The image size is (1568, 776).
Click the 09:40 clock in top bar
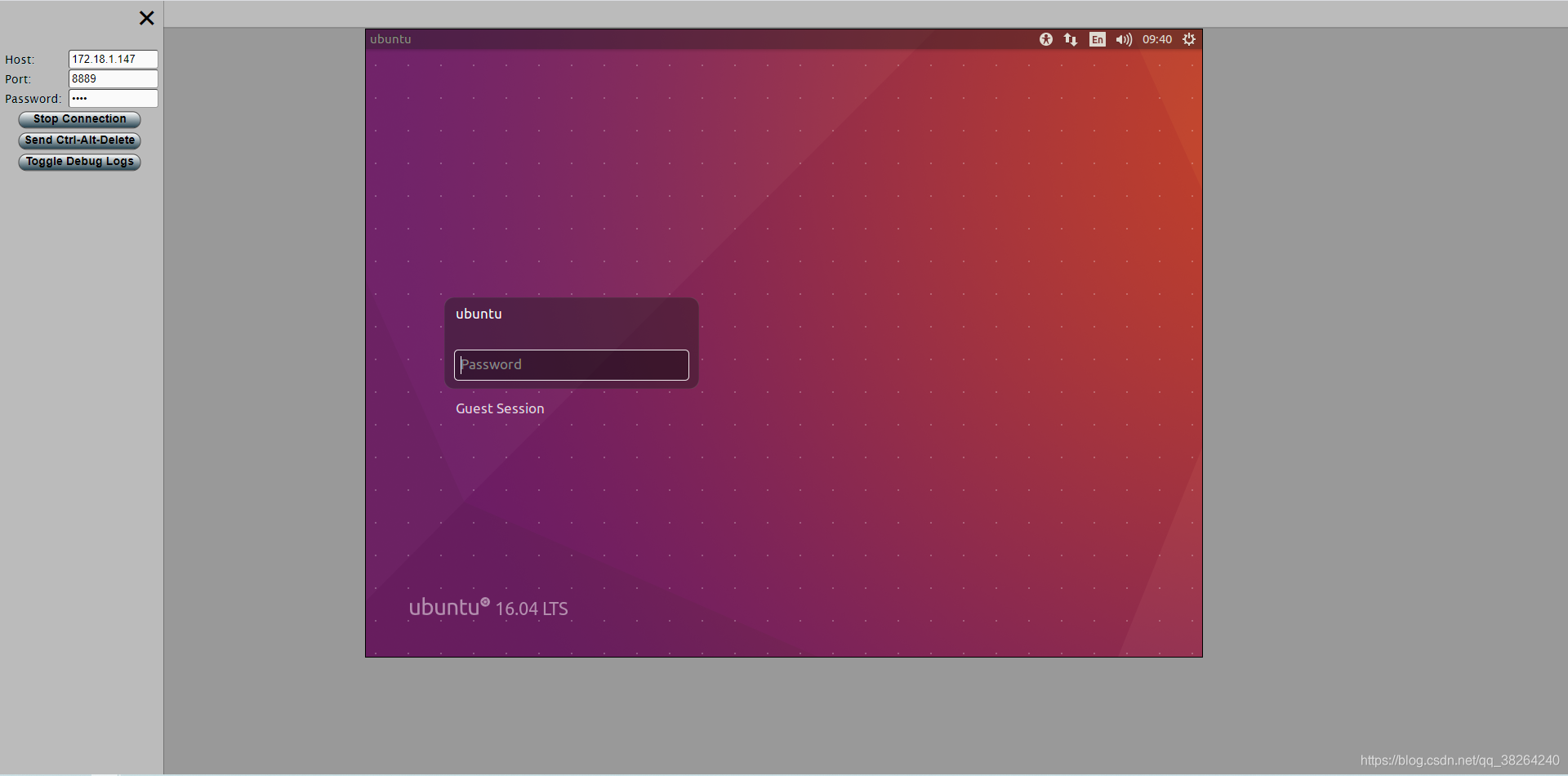[x=1157, y=39]
